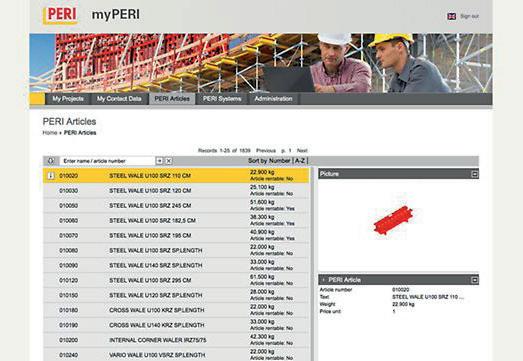Image resolution: width=523 pixels, height=361 pixels.
Task: Click the red steel wale picture thumbnail
Action: [393, 220]
